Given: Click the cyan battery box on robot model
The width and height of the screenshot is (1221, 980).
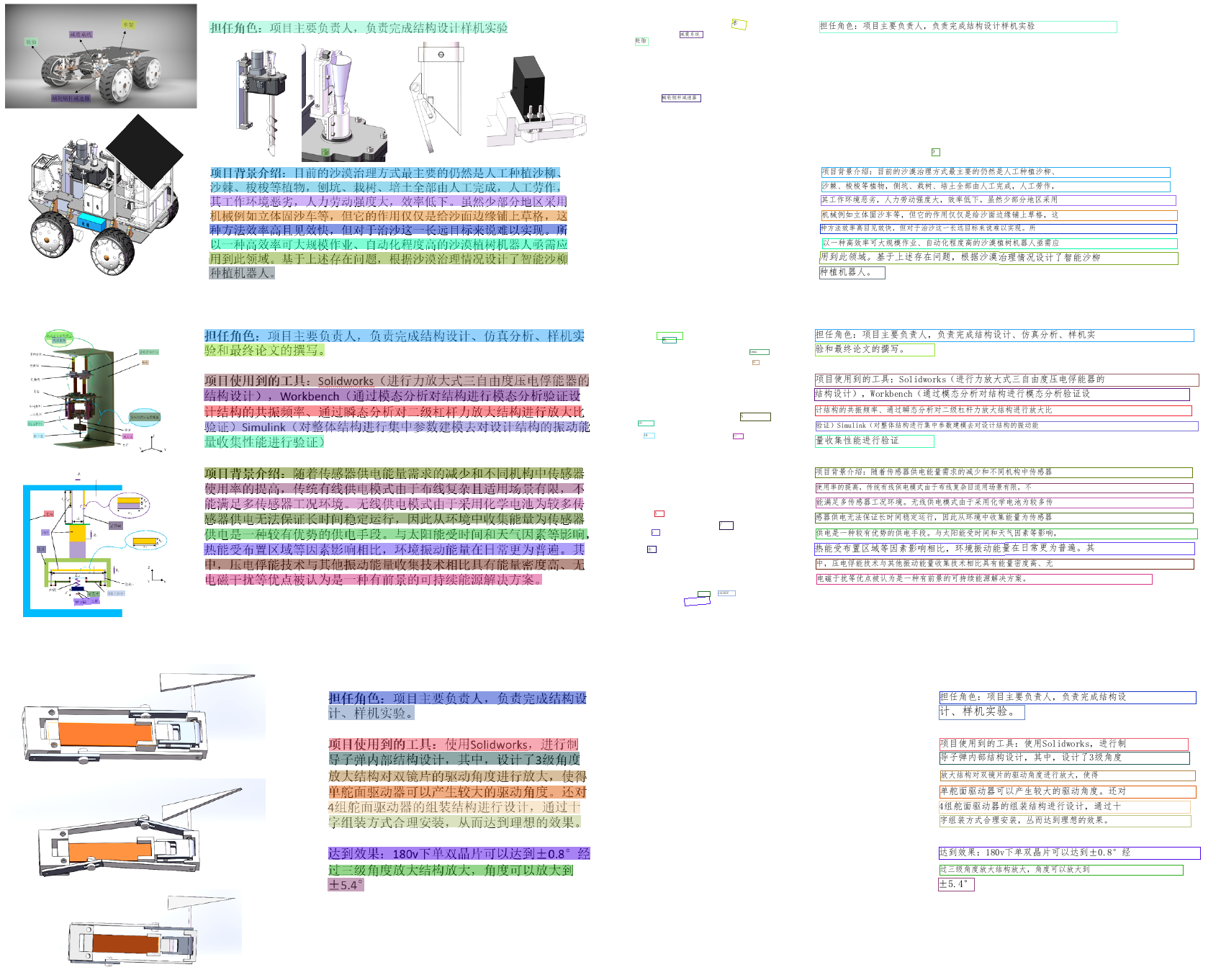Looking at the screenshot, I should pos(94,221).
